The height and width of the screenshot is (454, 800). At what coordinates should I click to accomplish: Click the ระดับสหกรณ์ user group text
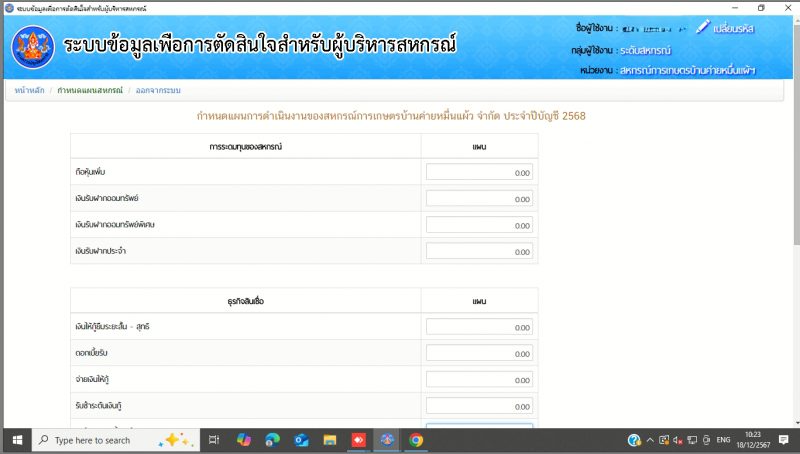pyautogui.click(x=645, y=51)
